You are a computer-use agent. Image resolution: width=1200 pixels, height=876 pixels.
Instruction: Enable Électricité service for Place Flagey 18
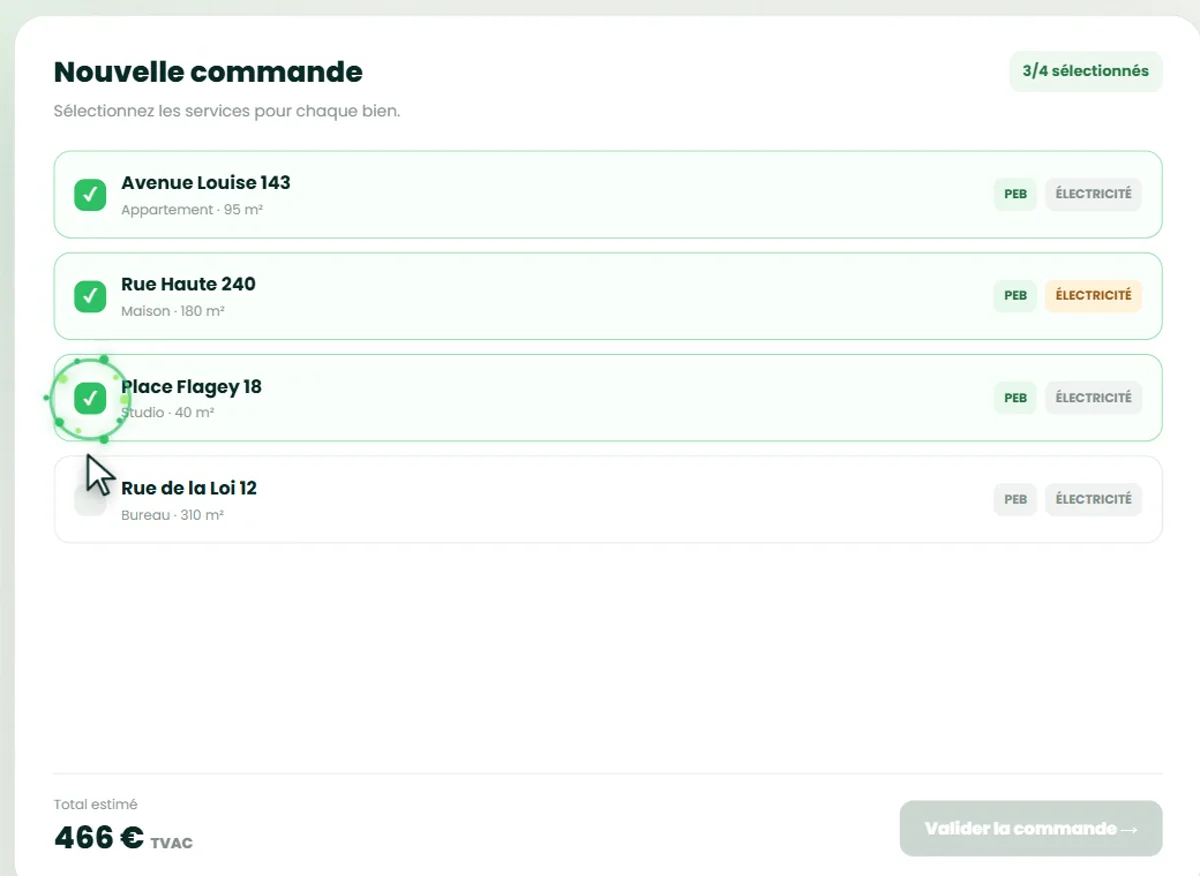coord(1093,398)
